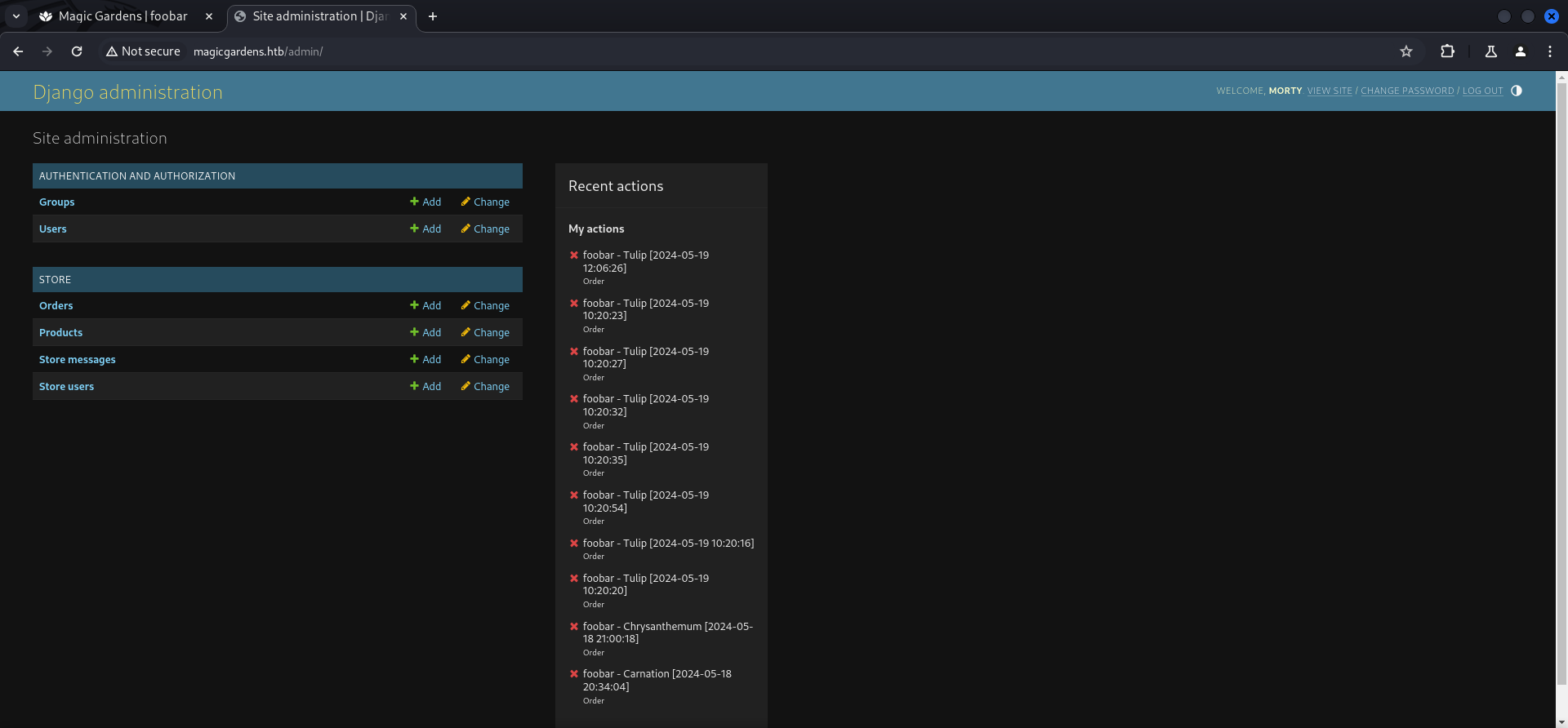Expand the tab search dropdown arrow

16,16
